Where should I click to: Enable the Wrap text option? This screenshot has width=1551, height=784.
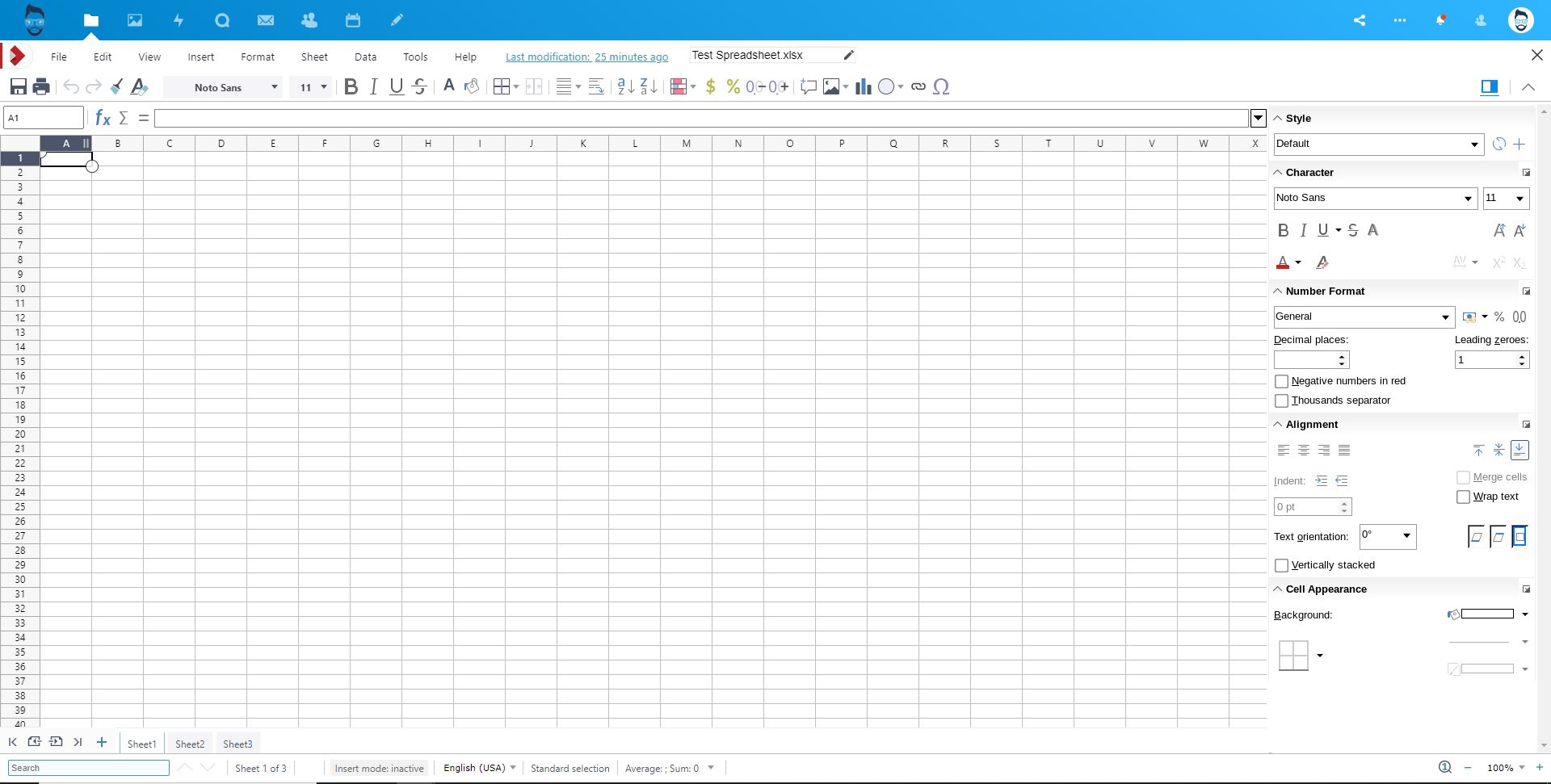click(1462, 497)
